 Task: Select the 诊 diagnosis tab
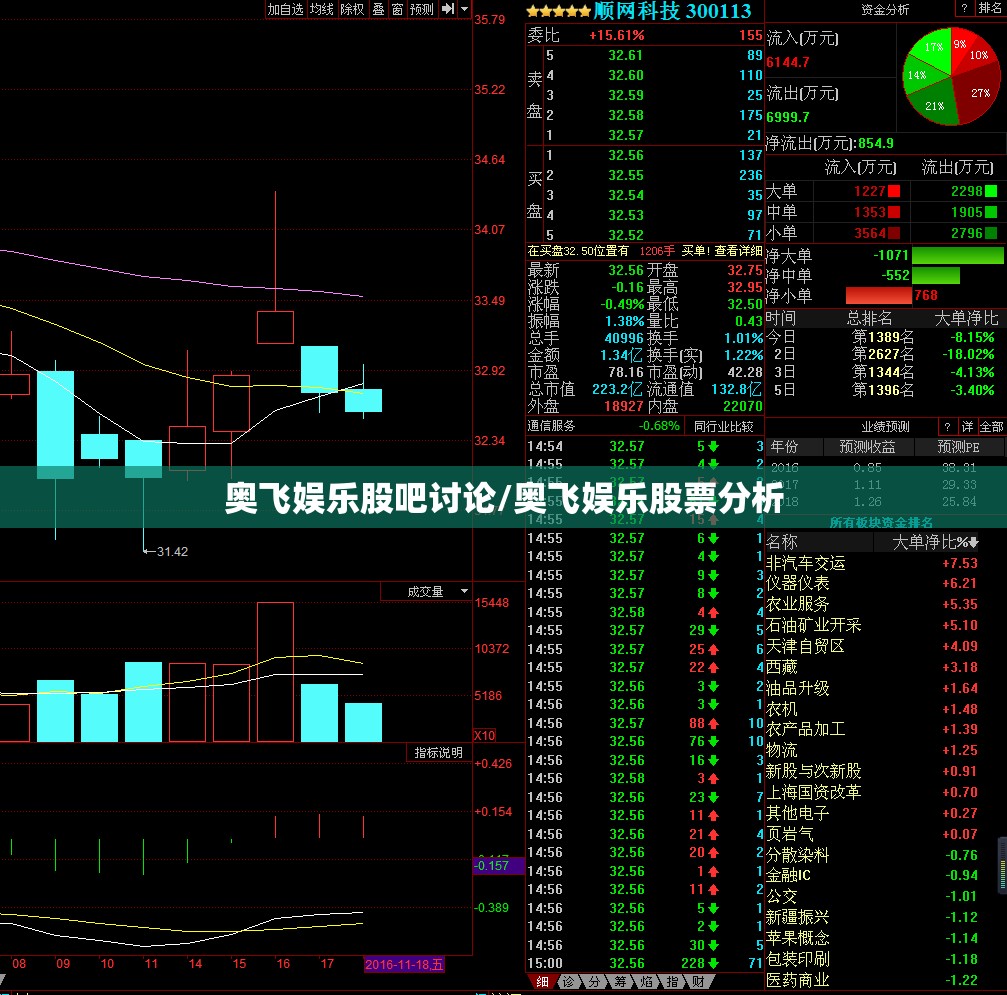click(568, 982)
